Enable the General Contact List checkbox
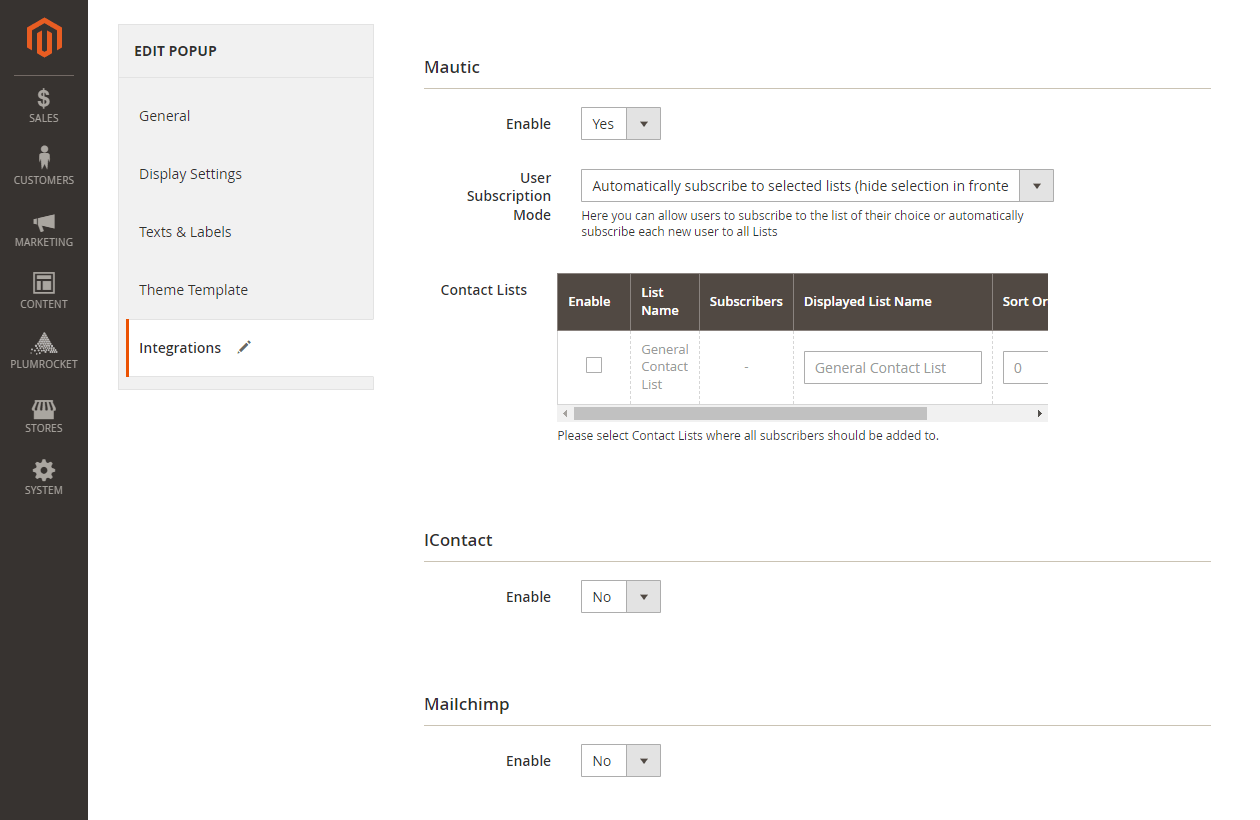The width and height of the screenshot is (1260, 820). [x=594, y=365]
